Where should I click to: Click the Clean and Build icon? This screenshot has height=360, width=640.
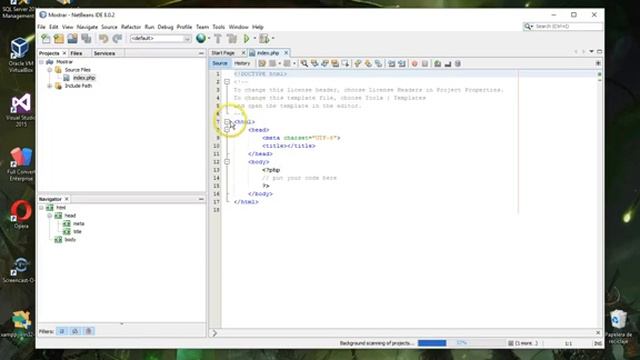pos(232,39)
